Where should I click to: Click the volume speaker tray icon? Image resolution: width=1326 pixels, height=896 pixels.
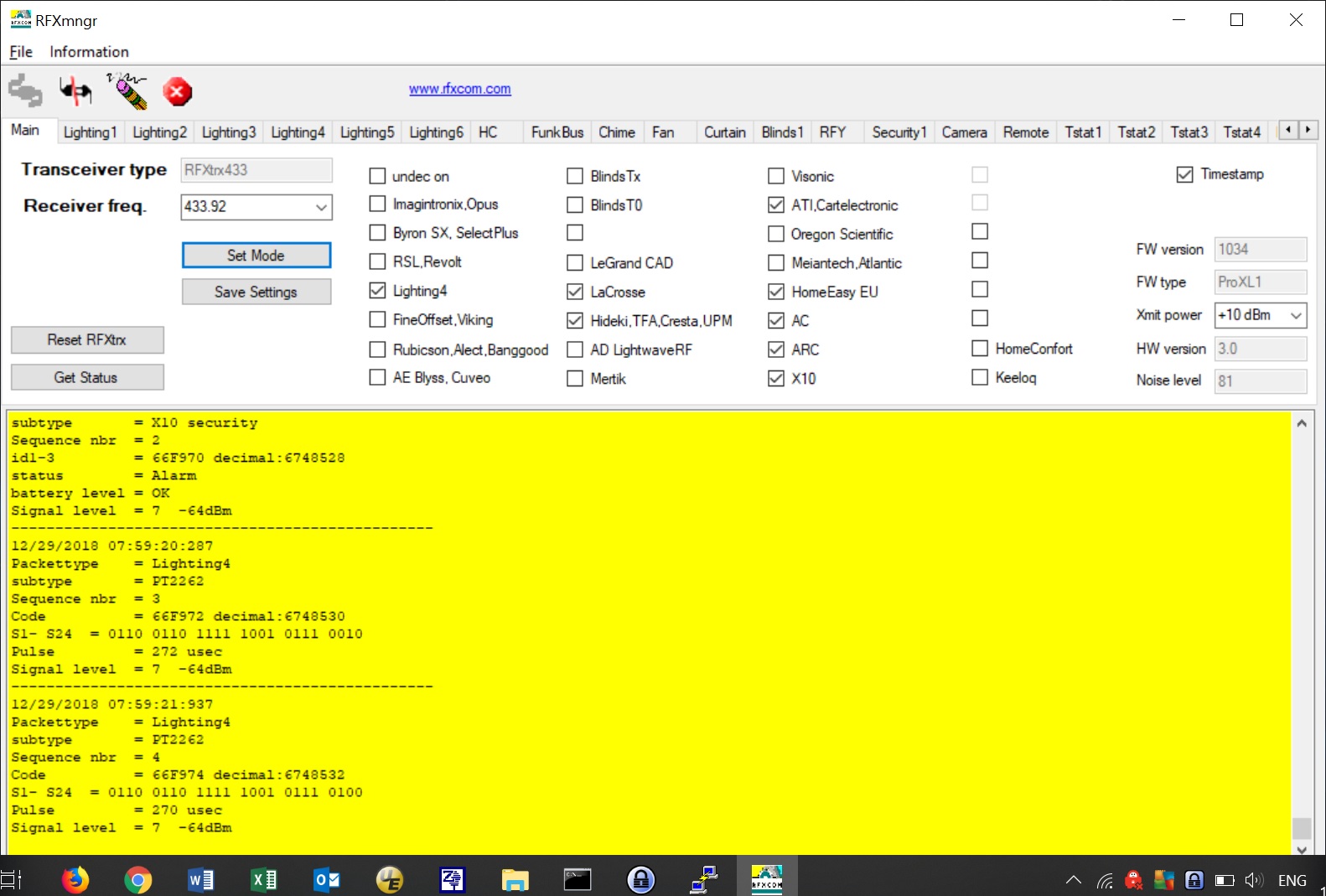coord(1253,880)
